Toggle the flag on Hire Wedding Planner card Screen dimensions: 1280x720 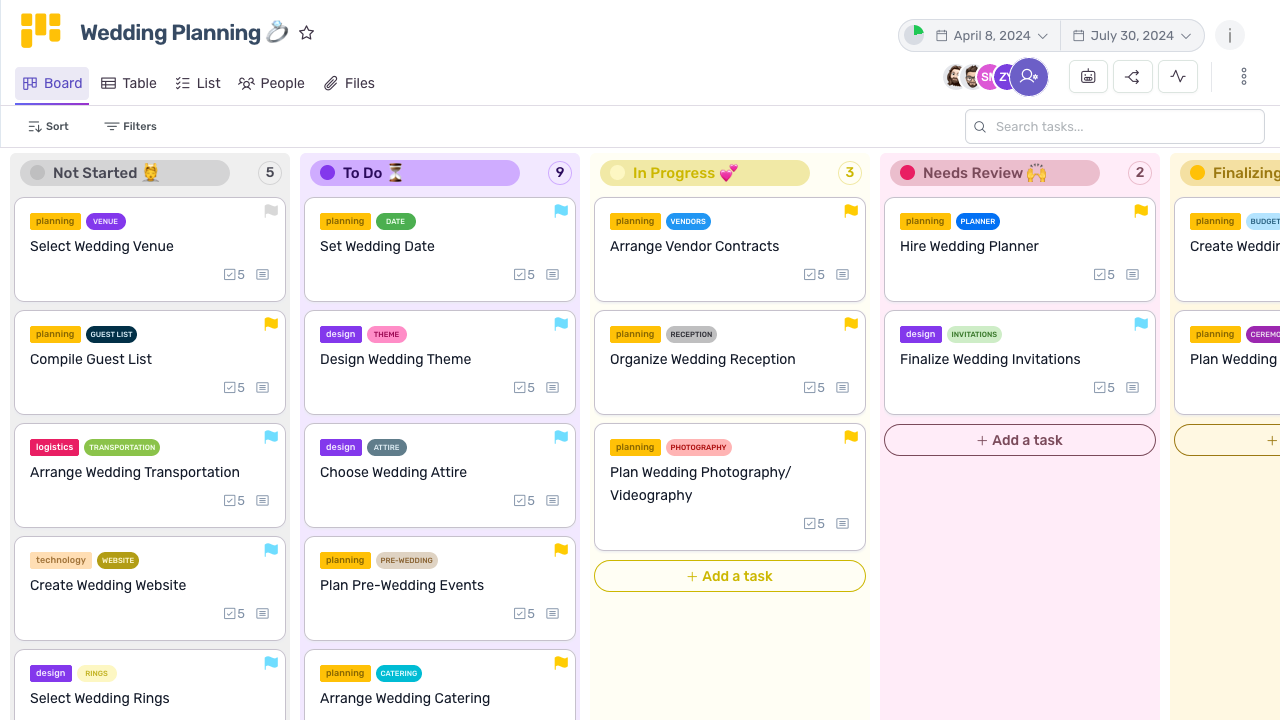pos(1141,211)
